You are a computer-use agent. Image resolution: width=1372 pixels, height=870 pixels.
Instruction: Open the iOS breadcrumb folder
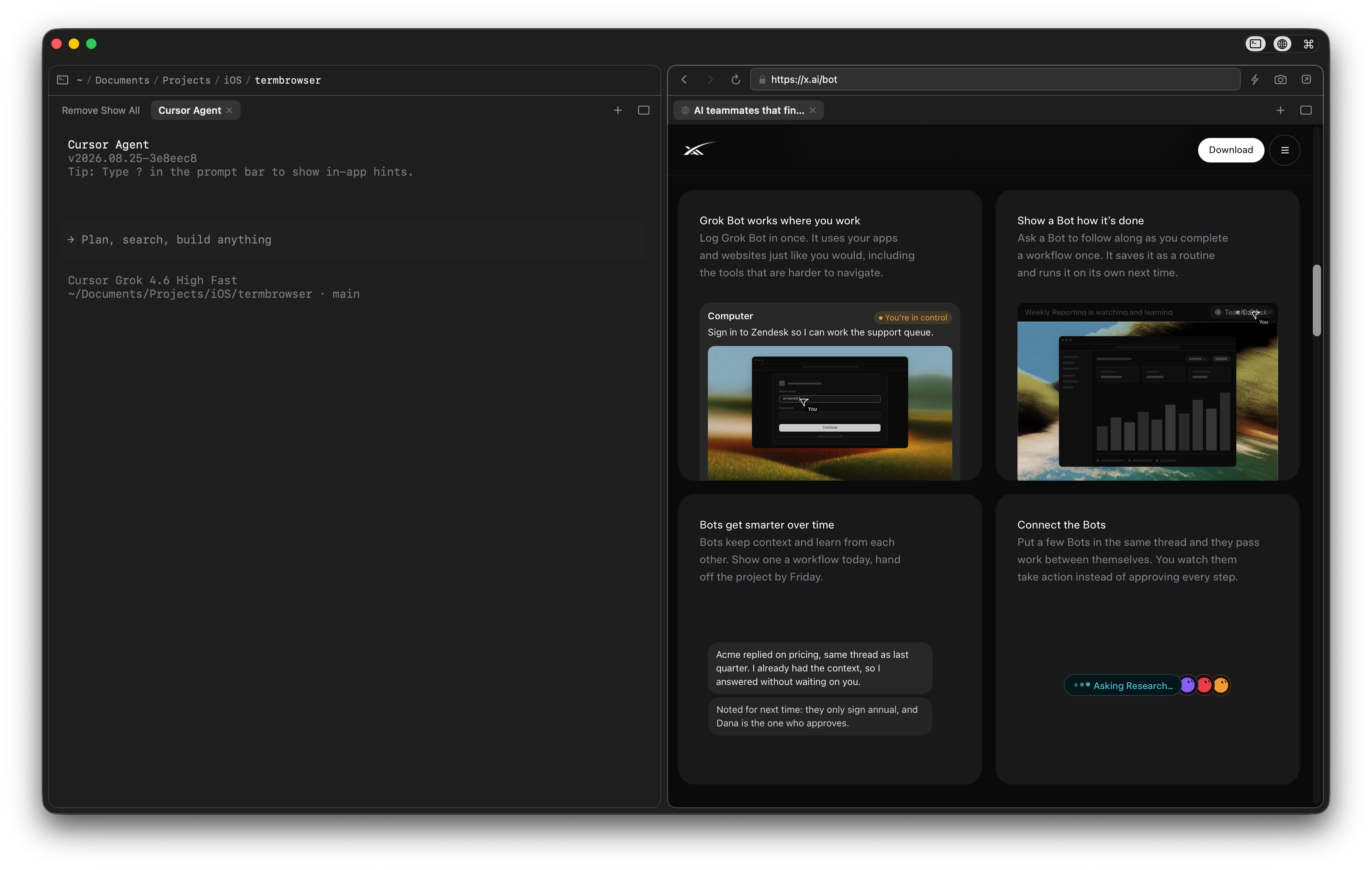coord(232,80)
